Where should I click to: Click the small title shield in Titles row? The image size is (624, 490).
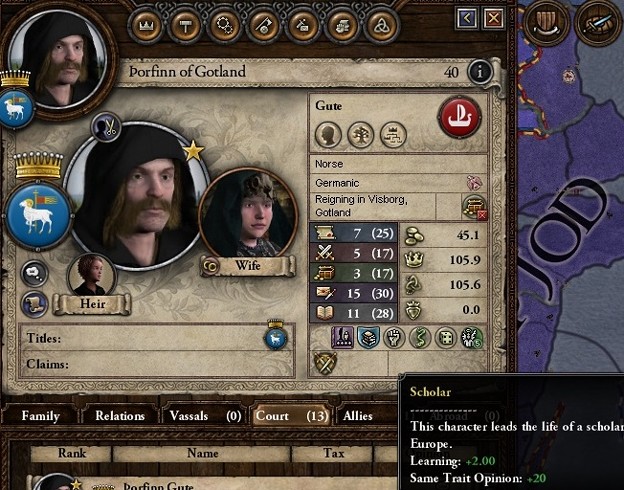click(275, 338)
